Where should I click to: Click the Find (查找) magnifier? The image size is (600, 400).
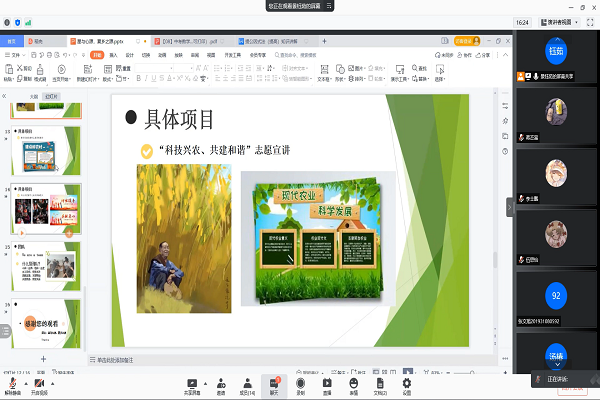coord(419,68)
